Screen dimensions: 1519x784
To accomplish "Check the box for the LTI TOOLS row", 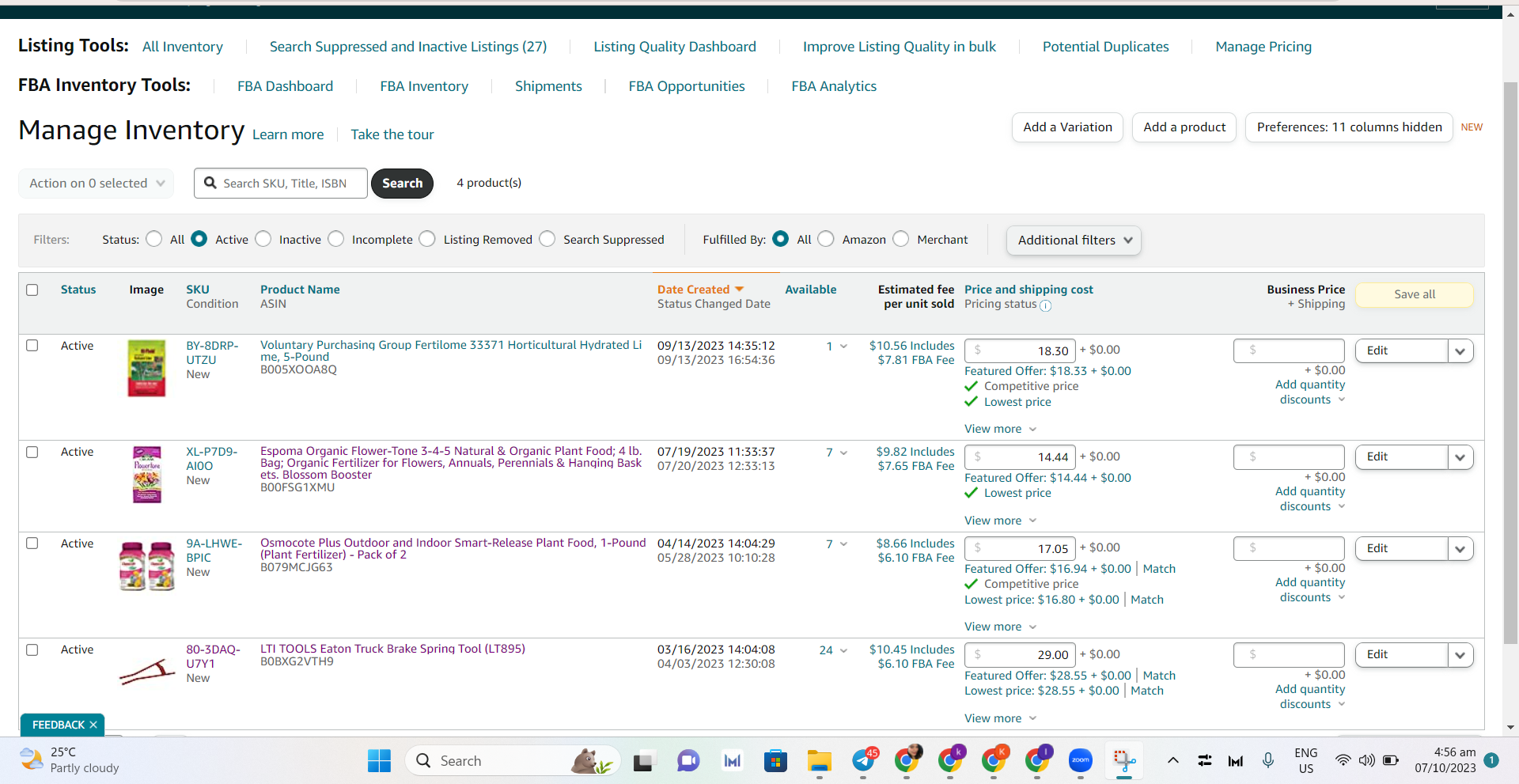I will [32, 650].
